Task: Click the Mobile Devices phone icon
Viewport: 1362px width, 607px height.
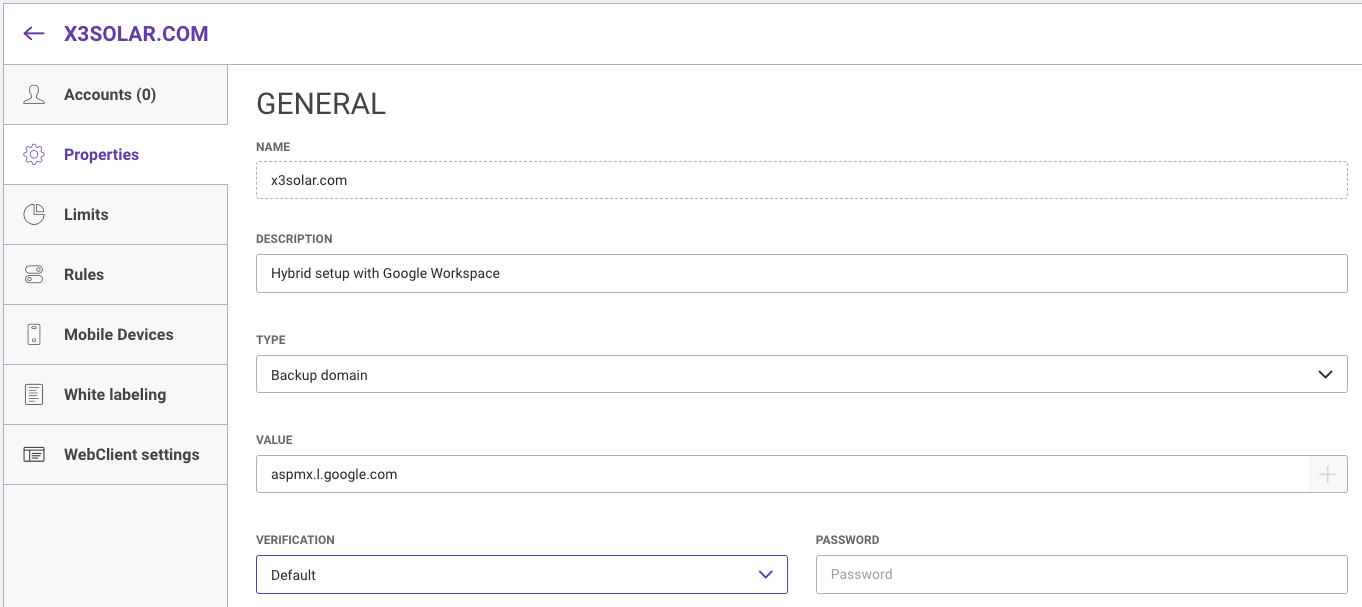Action: tap(34, 335)
